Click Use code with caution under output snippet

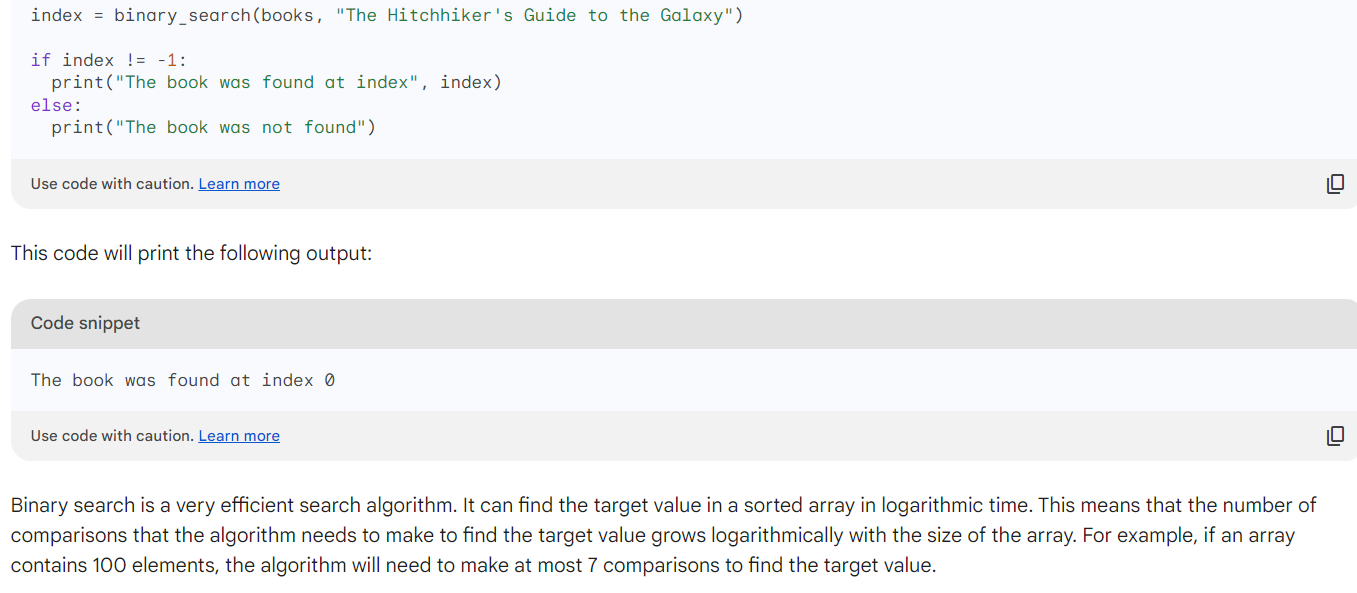[x=112, y=436]
